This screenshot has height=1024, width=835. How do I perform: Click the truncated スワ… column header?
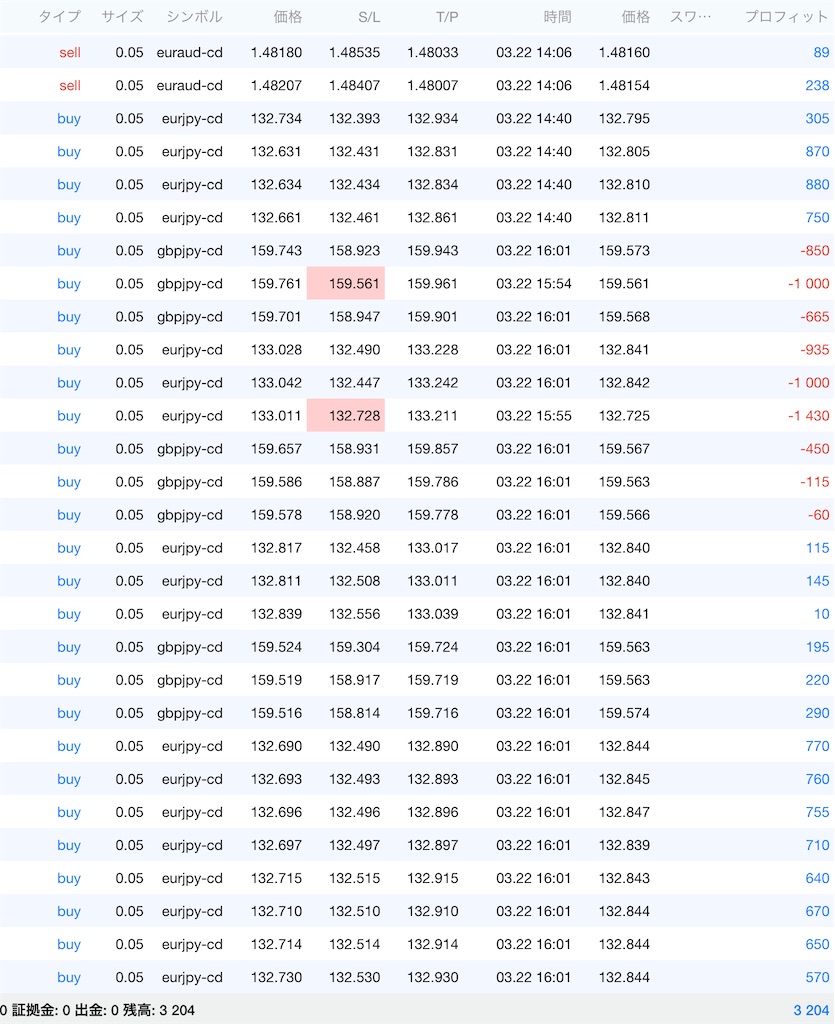tap(691, 16)
